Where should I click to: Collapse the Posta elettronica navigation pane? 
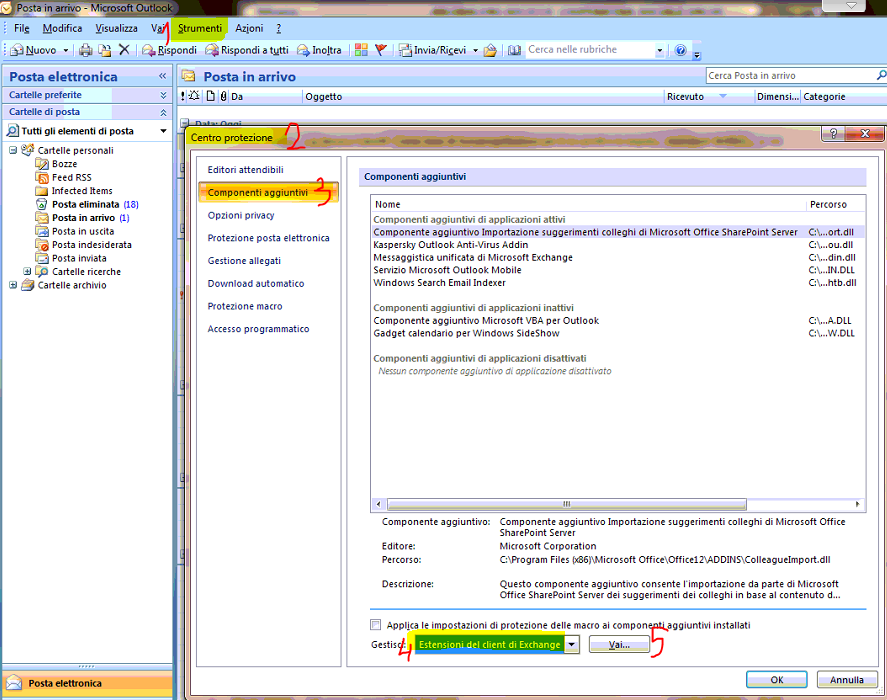[163, 76]
